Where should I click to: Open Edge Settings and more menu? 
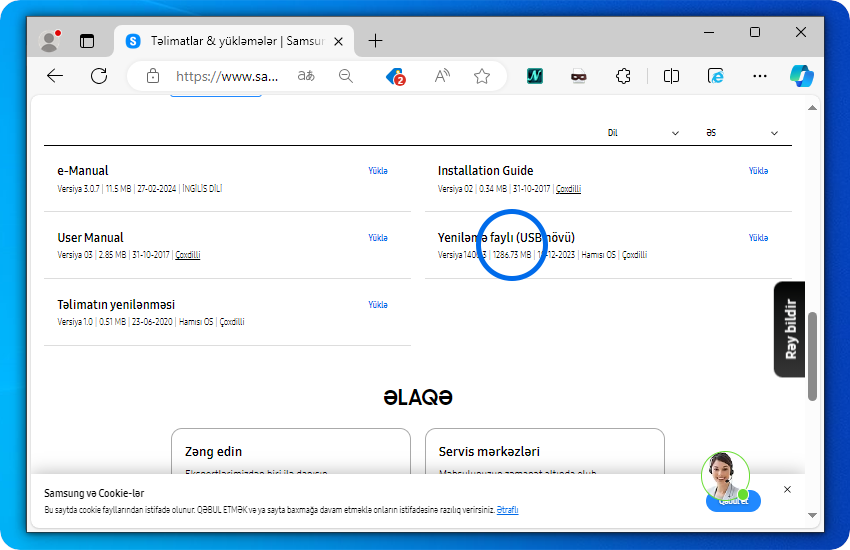point(759,76)
